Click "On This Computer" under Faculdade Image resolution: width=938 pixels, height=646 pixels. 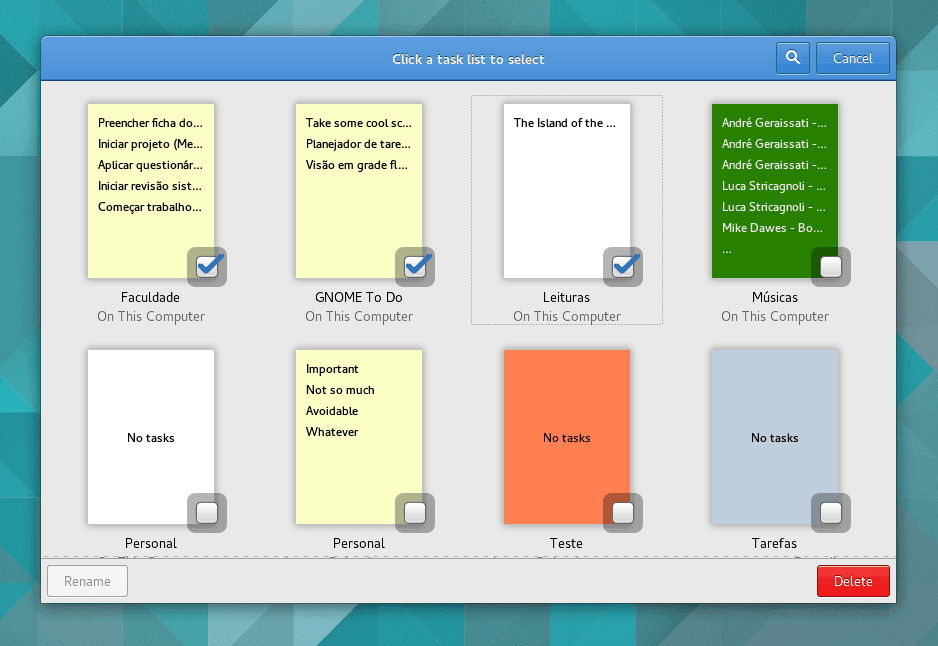coord(151,316)
